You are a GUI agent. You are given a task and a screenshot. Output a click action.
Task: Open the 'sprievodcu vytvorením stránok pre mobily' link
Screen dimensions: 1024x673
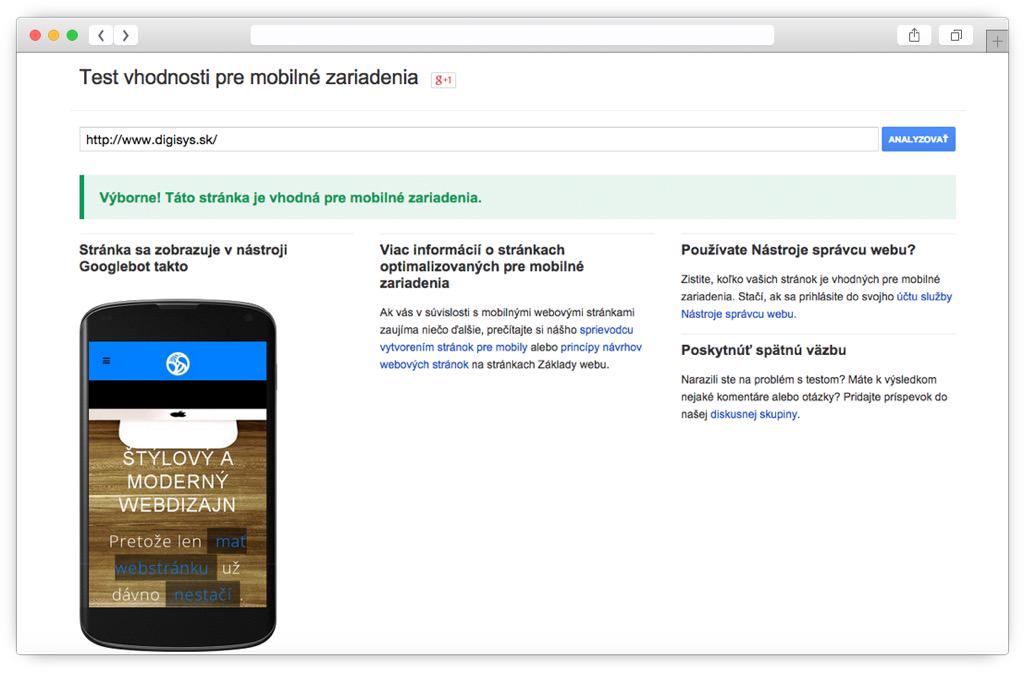coord(506,338)
